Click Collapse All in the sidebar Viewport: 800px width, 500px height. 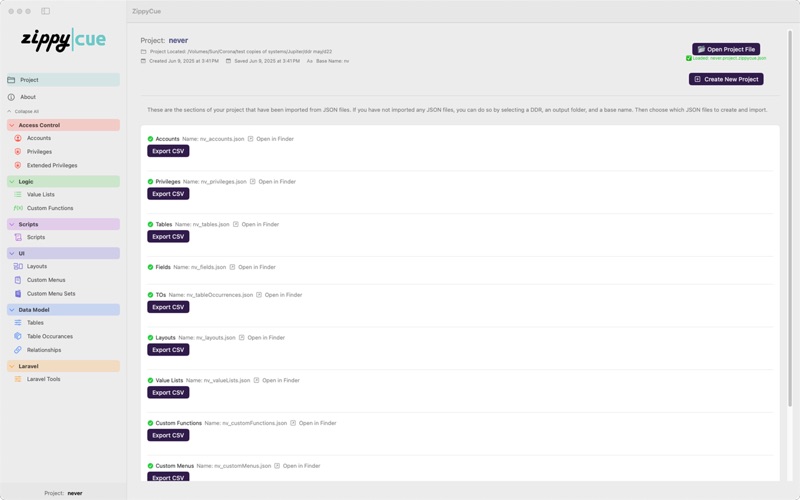tap(23, 112)
